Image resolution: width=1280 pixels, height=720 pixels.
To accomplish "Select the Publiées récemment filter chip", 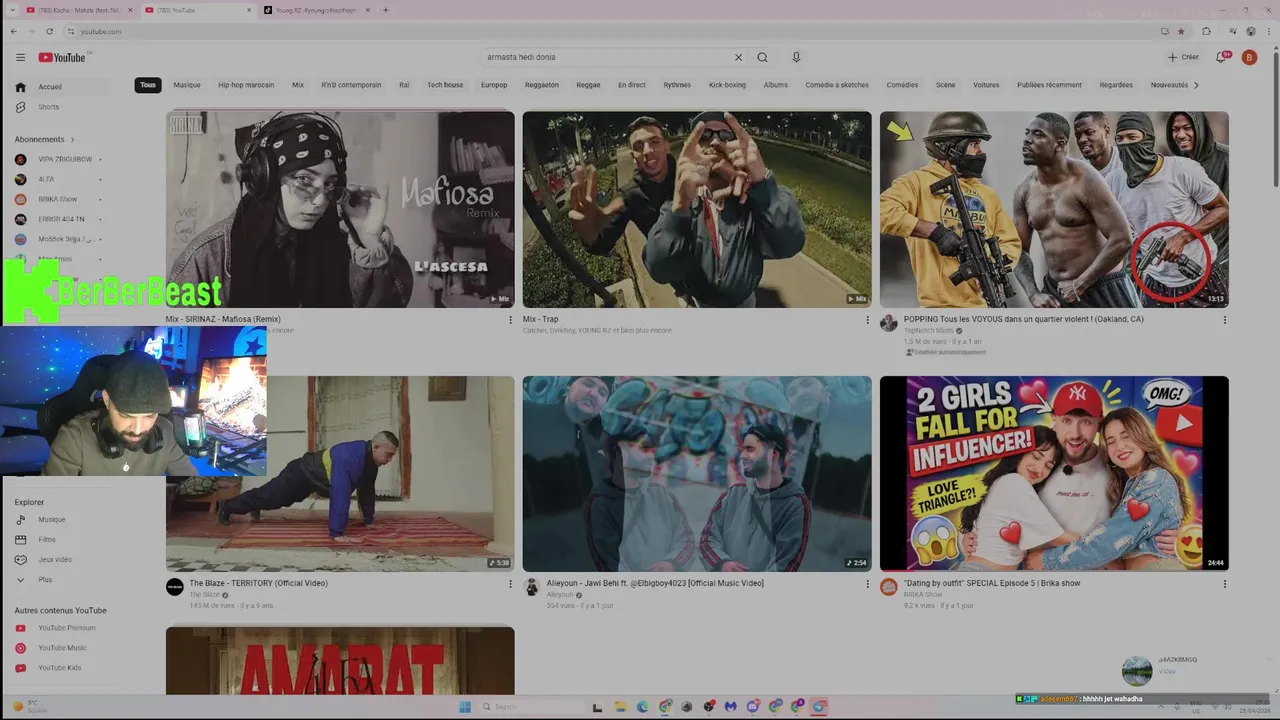I will point(1049,85).
